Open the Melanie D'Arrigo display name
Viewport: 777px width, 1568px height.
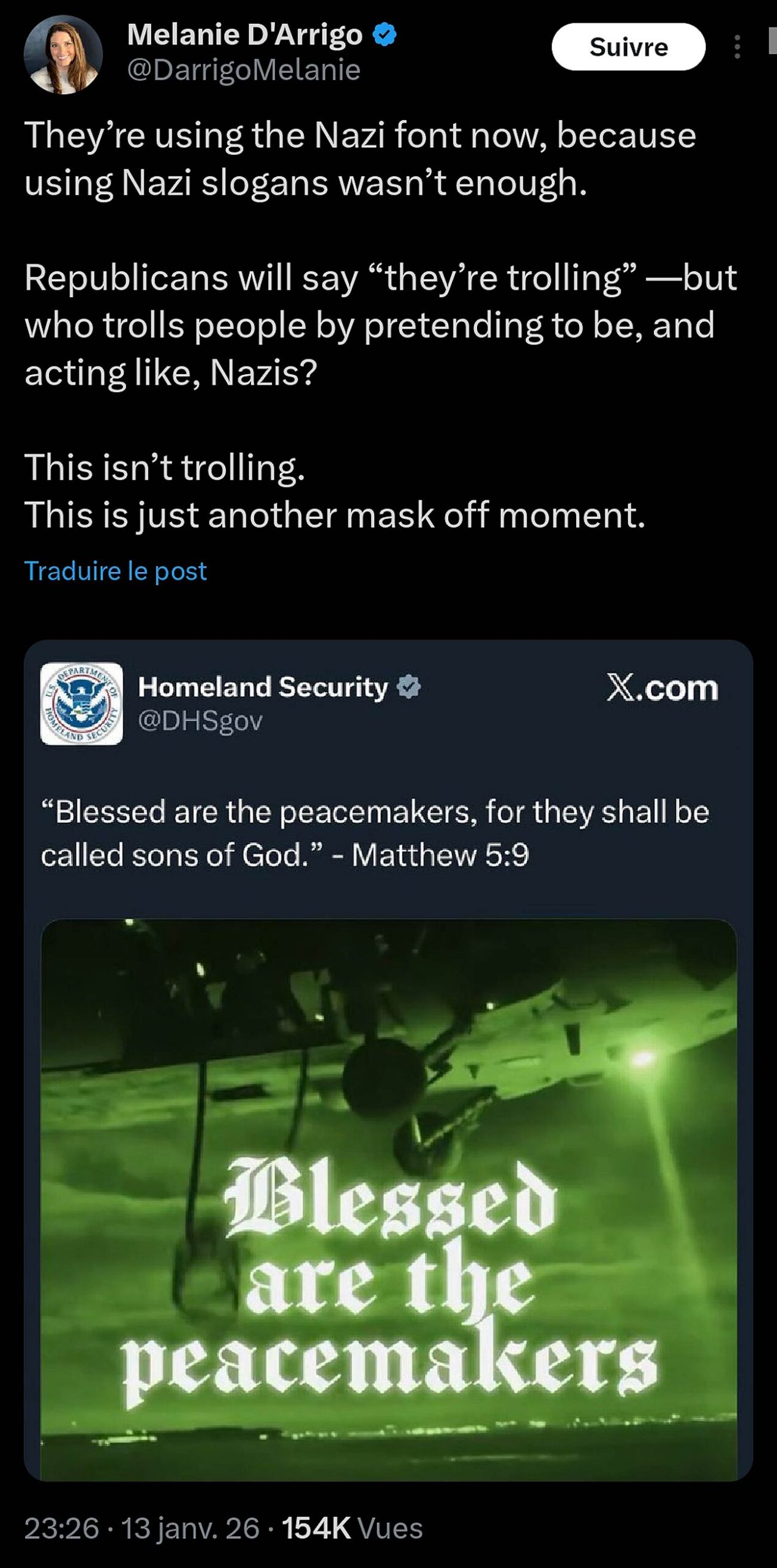(245, 34)
